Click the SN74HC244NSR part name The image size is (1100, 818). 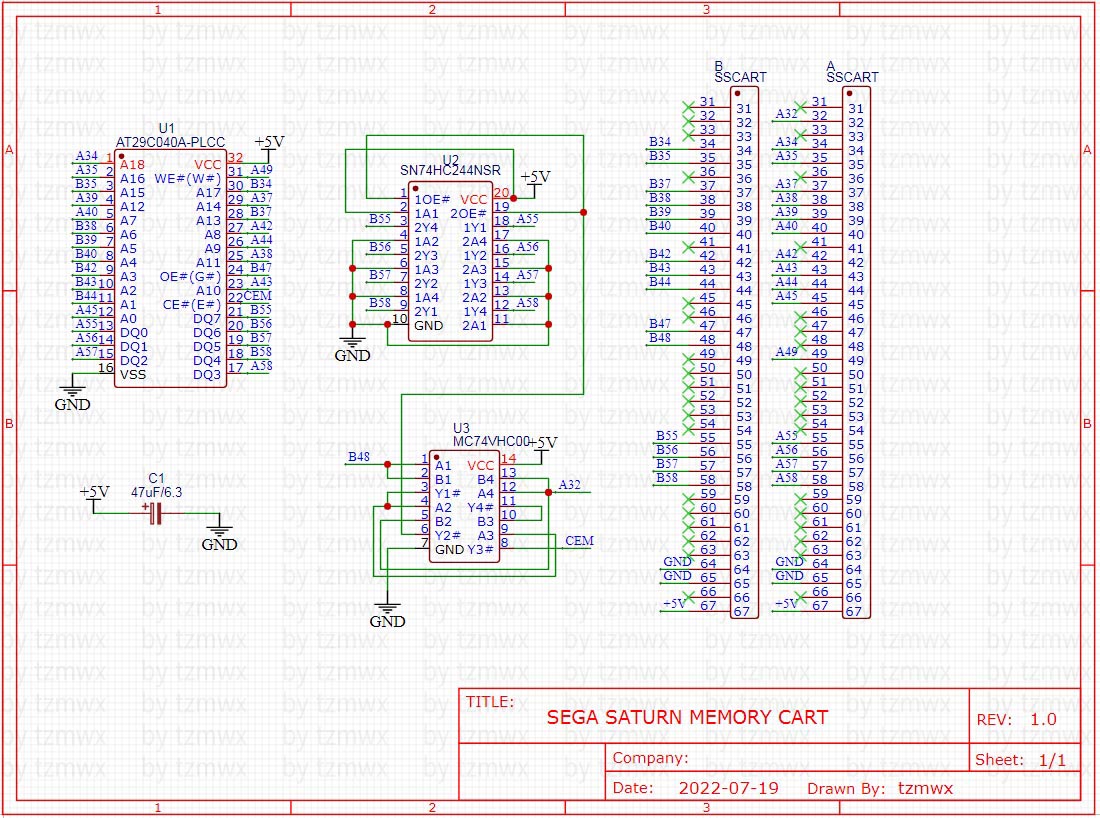tap(450, 170)
